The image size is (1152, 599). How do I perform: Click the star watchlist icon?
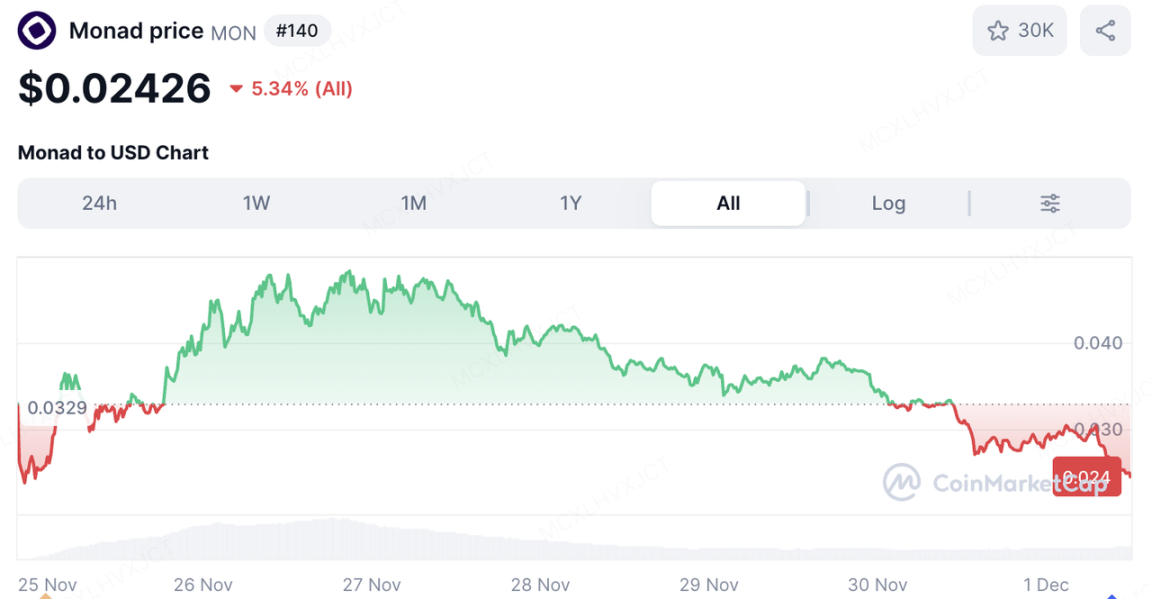(x=998, y=31)
